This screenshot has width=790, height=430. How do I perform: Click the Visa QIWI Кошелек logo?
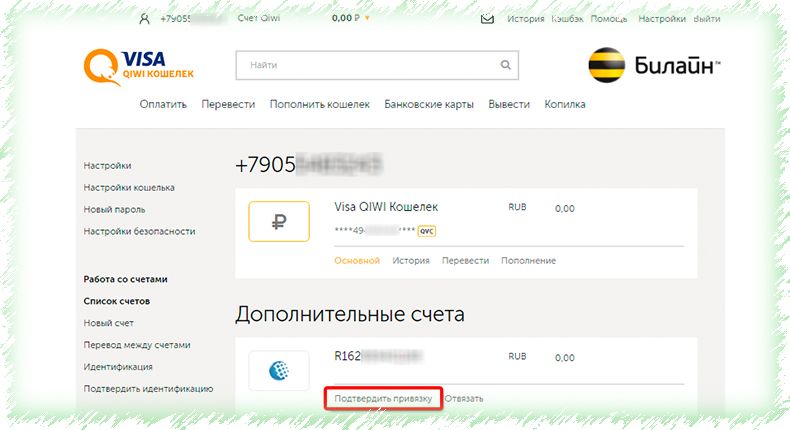tap(139, 67)
